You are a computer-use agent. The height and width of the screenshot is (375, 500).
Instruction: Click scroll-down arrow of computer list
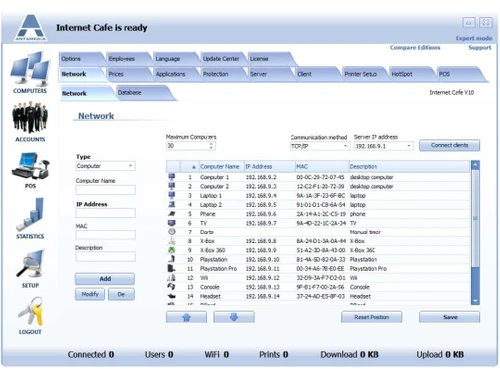pos(475,300)
